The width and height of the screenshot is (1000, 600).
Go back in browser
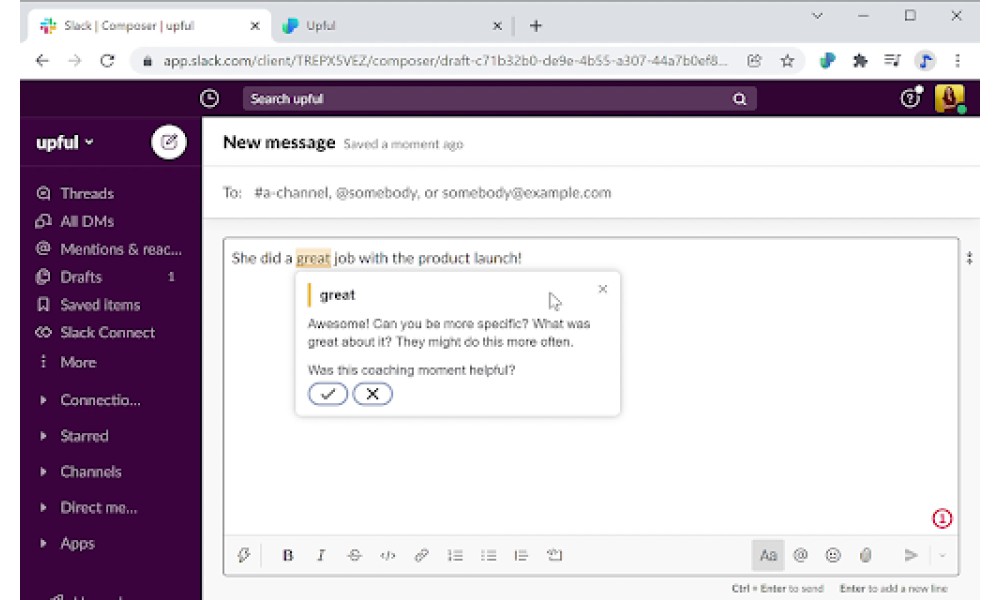point(42,61)
